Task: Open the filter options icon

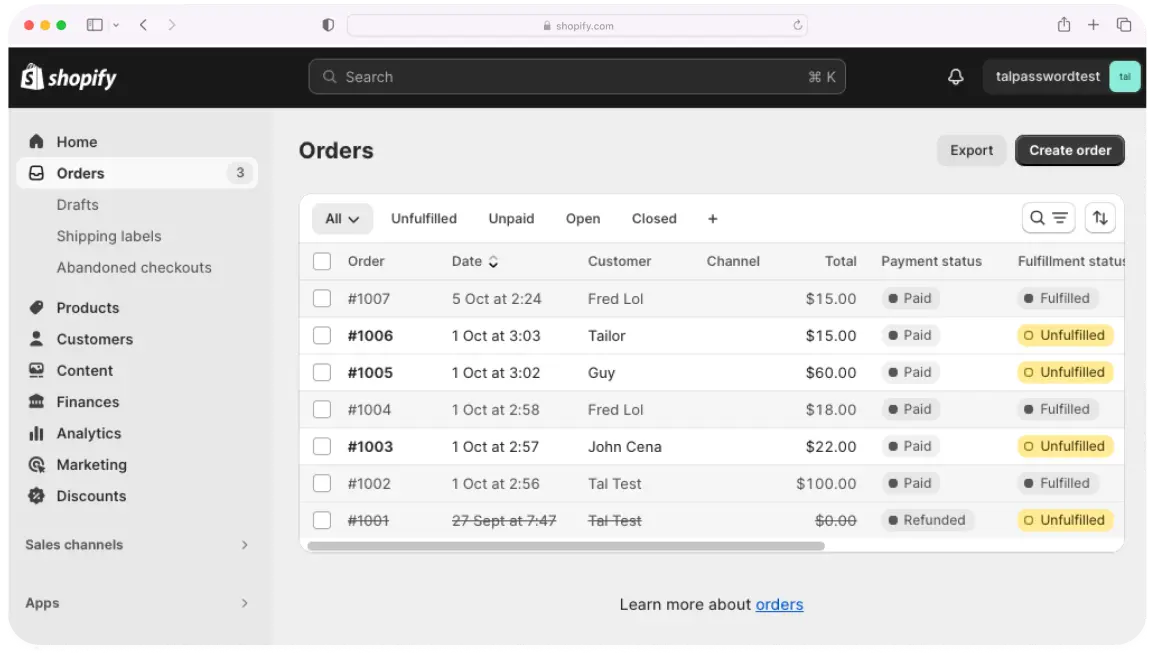Action: [1058, 217]
